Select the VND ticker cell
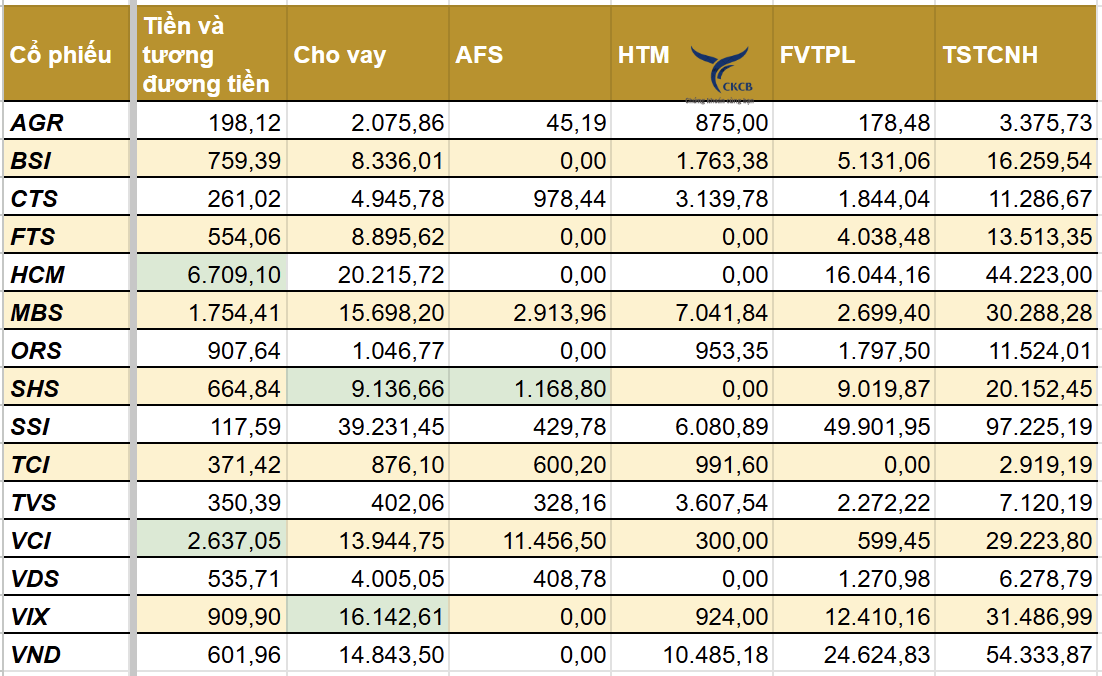The height and width of the screenshot is (676, 1102). point(38,655)
